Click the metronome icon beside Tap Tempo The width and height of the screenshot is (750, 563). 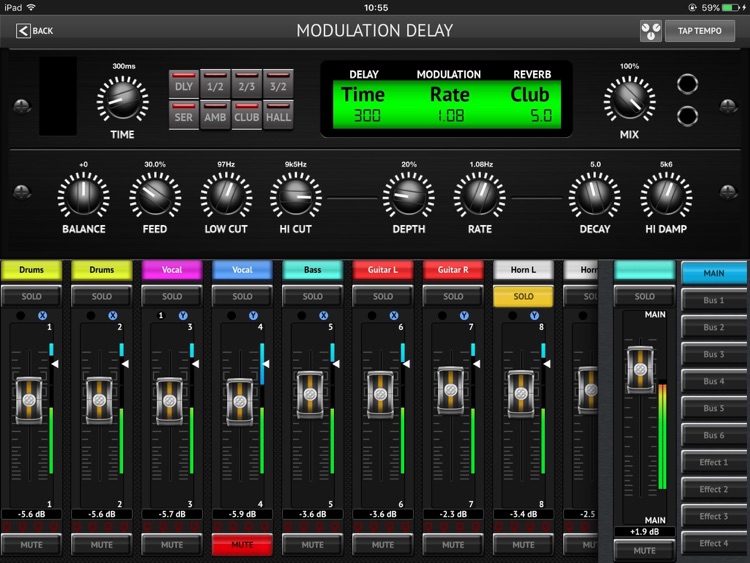[651, 31]
